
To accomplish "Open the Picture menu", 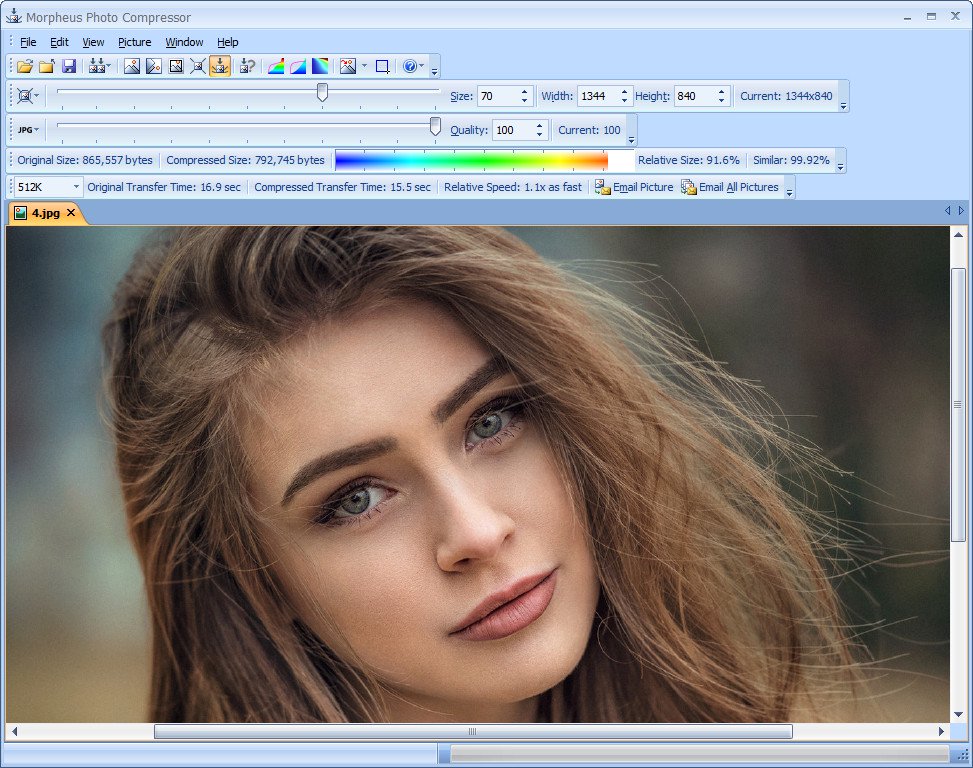I will (x=135, y=42).
